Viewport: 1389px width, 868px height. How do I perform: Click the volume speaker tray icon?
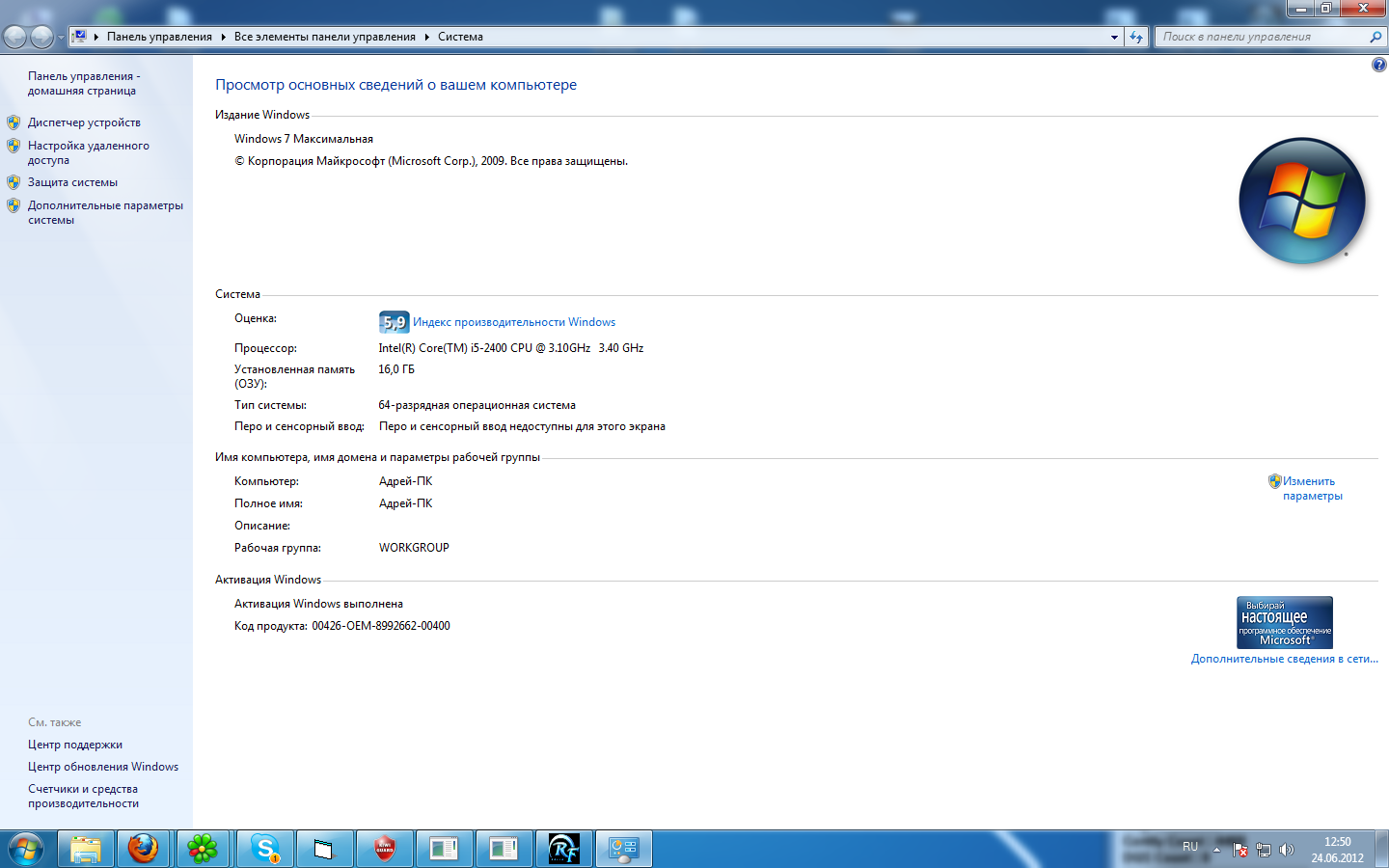tap(1287, 850)
